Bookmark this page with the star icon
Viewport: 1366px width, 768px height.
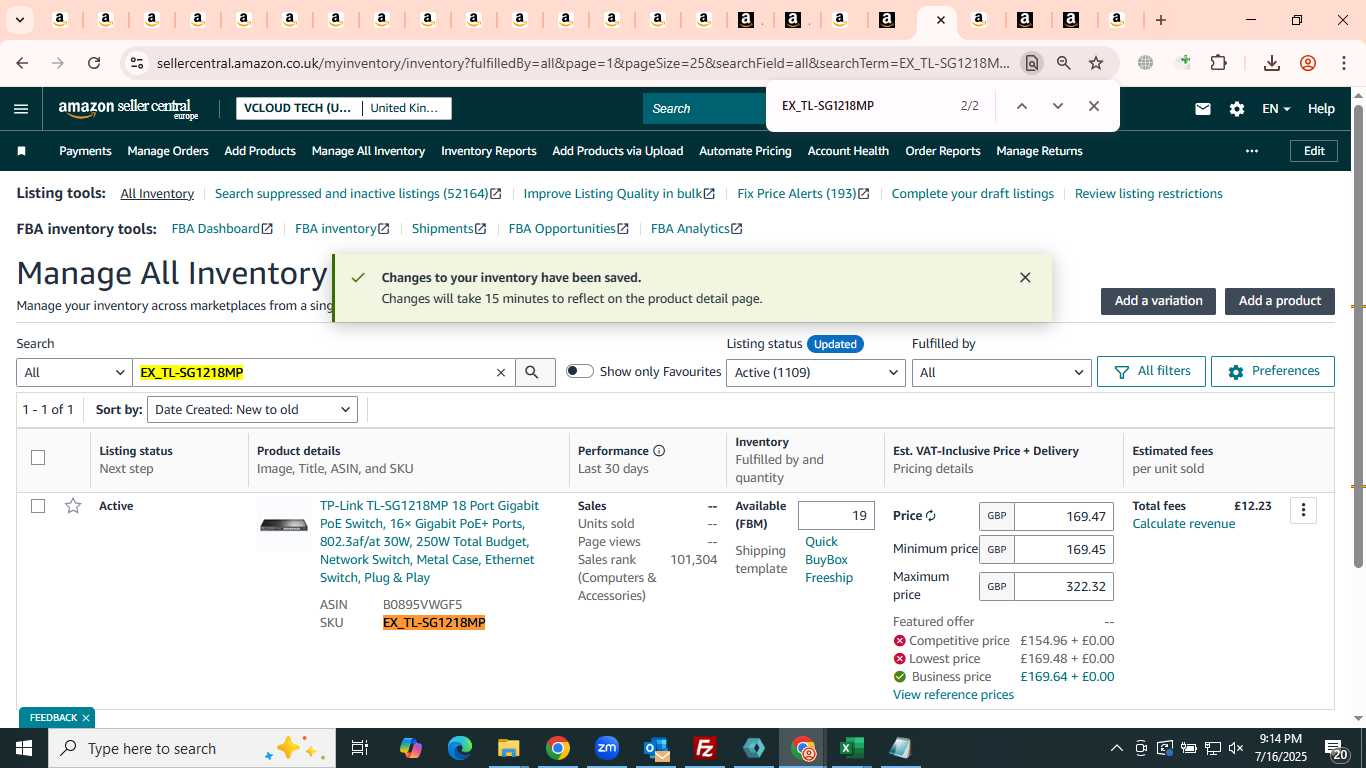[x=1096, y=63]
